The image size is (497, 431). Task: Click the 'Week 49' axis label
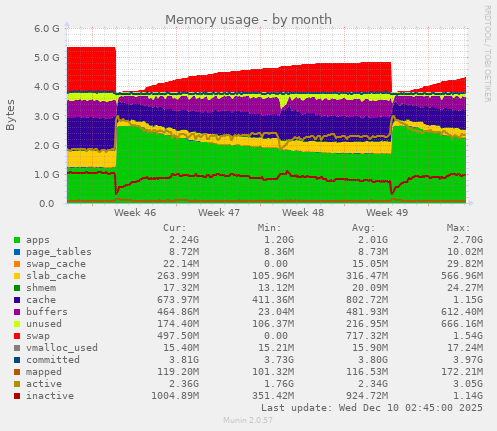[387, 213]
